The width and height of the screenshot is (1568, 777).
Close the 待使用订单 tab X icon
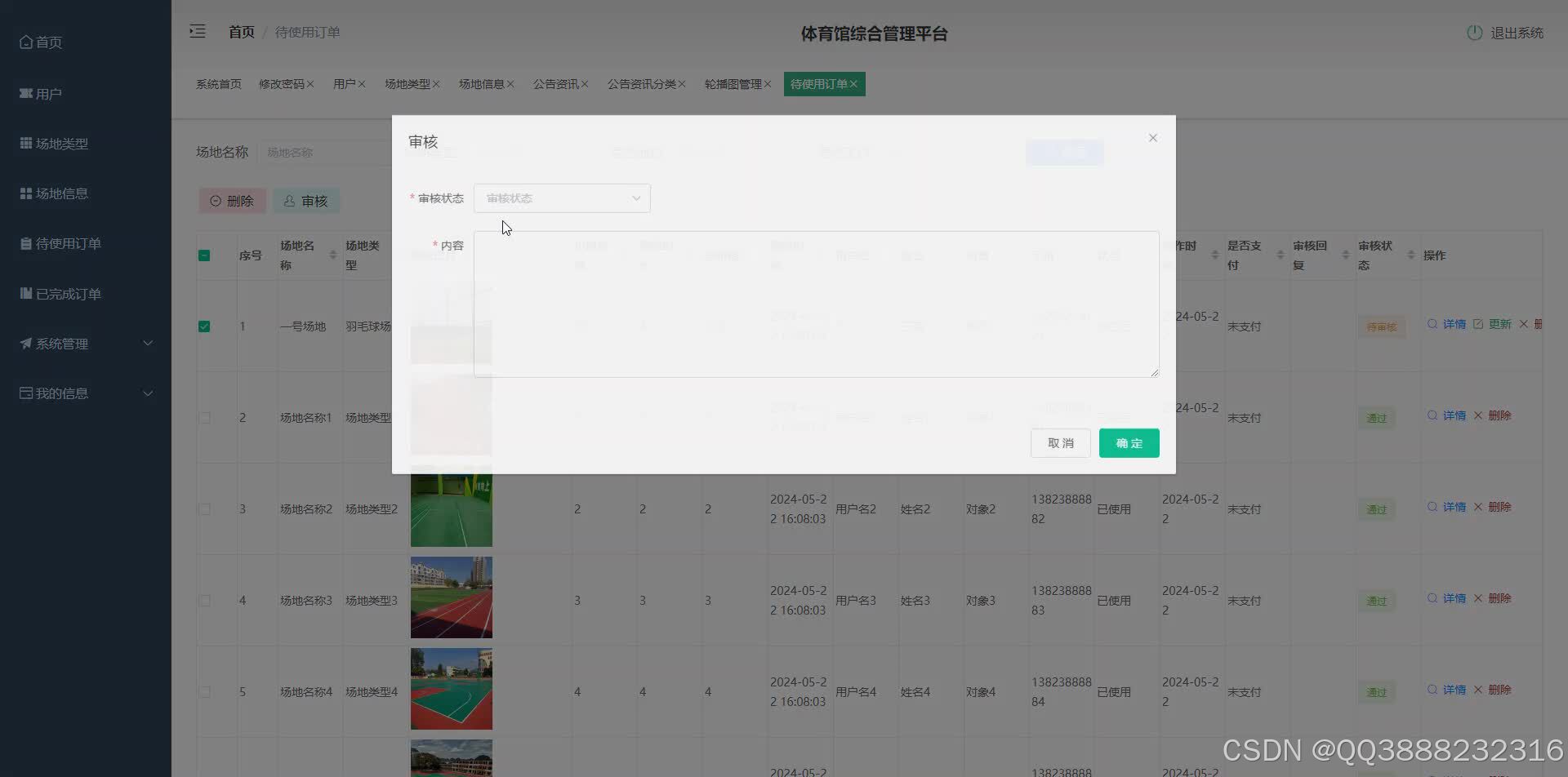pyautogui.click(x=853, y=84)
